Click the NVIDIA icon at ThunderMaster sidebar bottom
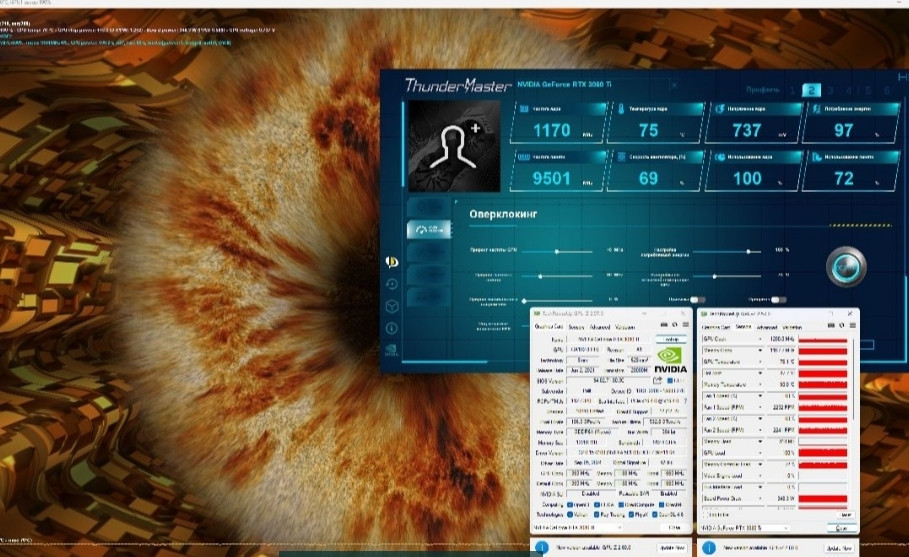The image size is (909, 557). coord(392,350)
